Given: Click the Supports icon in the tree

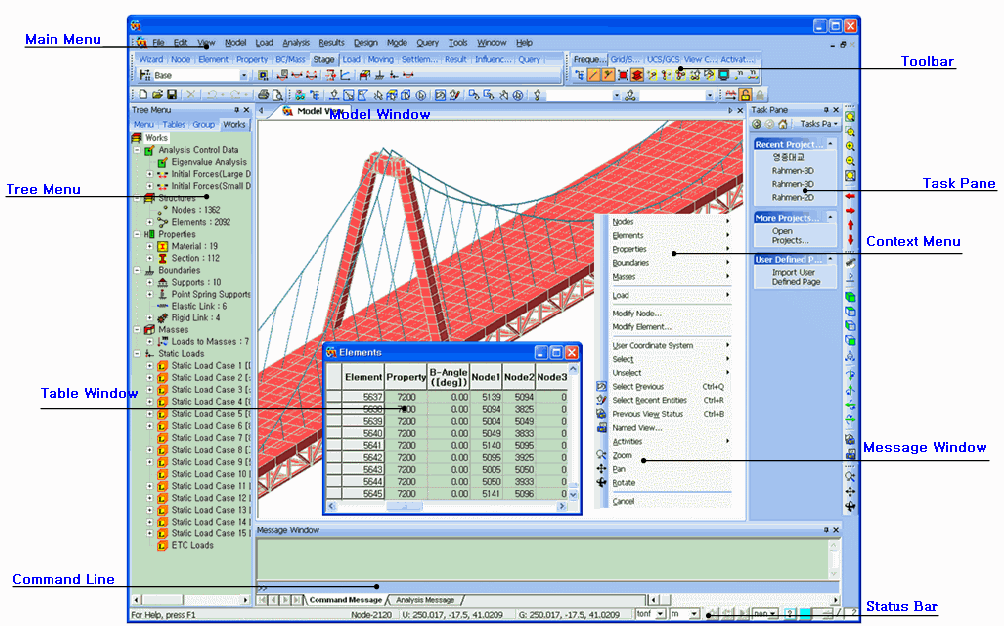Looking at the screenshot, I should pos(162,282).
